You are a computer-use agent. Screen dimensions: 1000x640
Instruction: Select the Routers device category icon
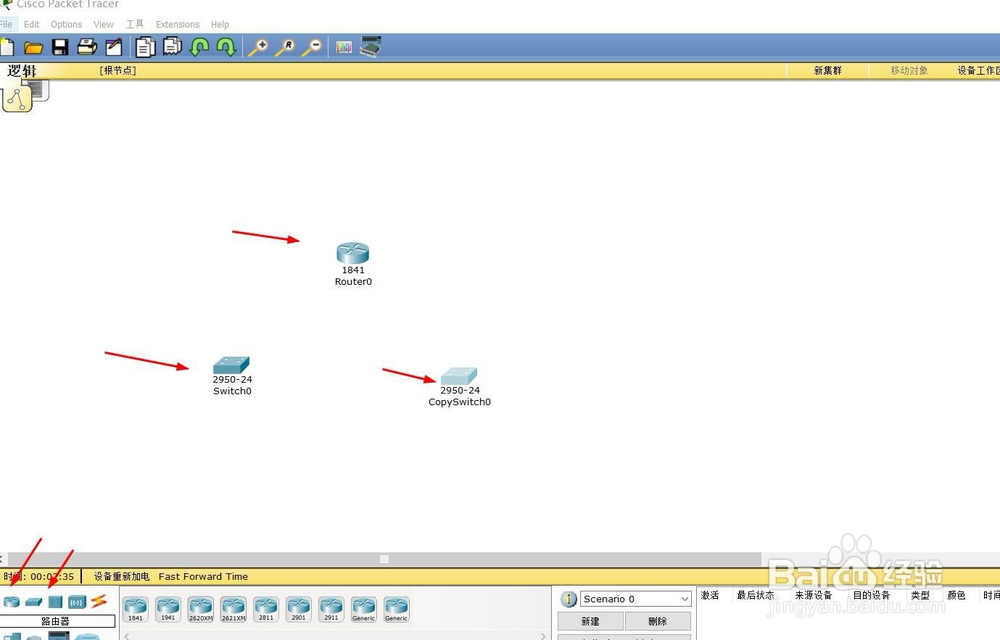click(11, 601)
